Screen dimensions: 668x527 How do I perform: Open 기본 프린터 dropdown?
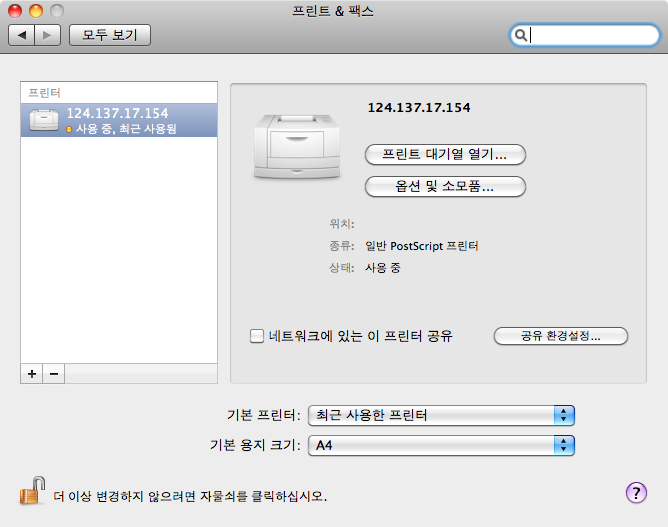(441, 415)
